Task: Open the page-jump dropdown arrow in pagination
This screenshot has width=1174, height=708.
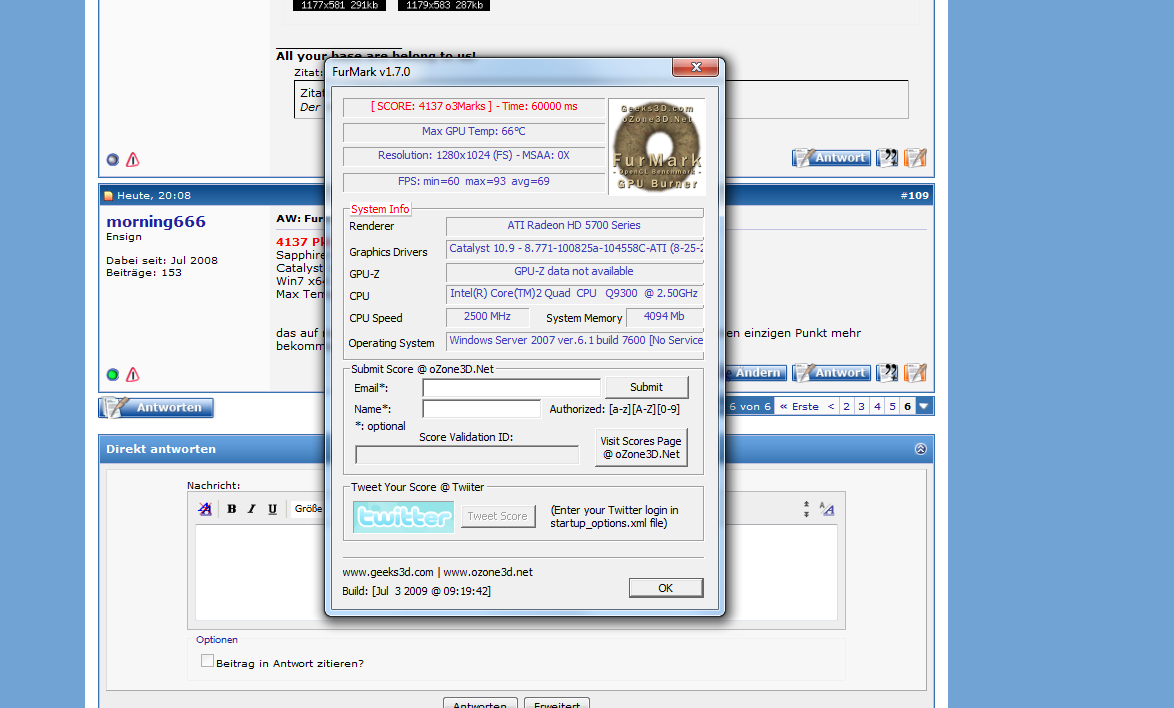Action: (x=924, y=406)
